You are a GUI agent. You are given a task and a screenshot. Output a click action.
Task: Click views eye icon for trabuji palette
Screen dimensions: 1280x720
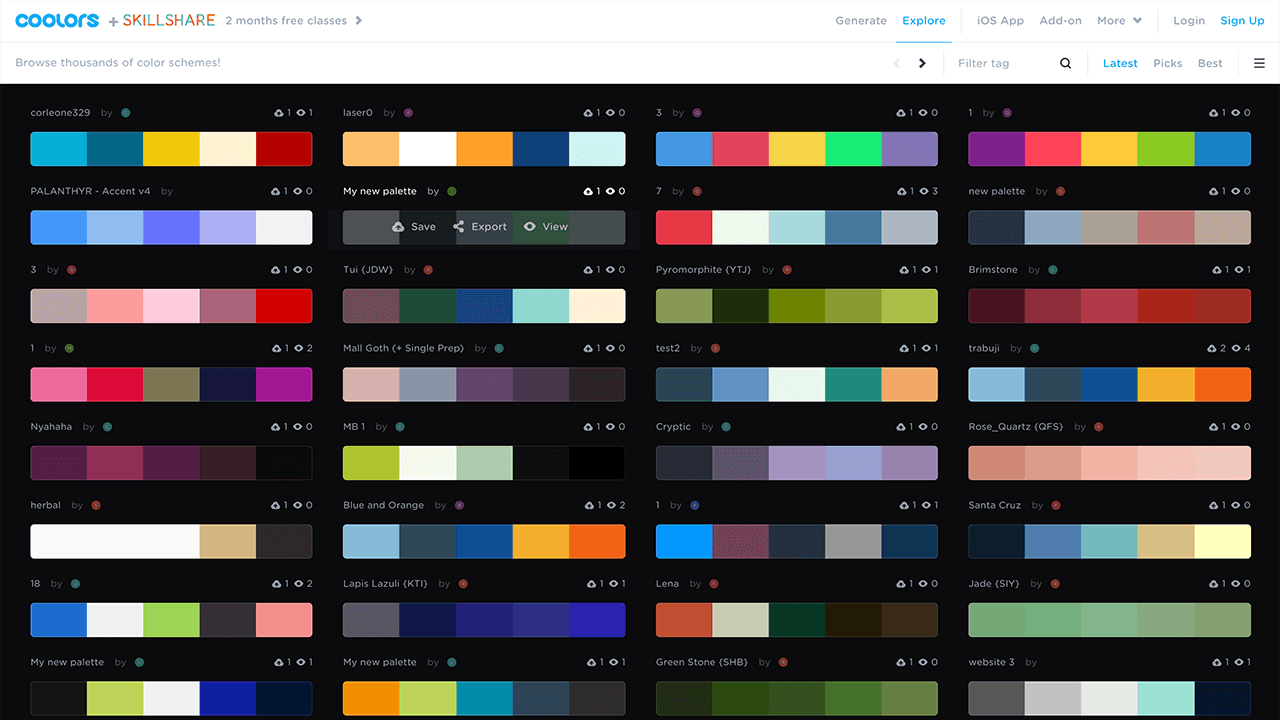[x=1235, y=348]
